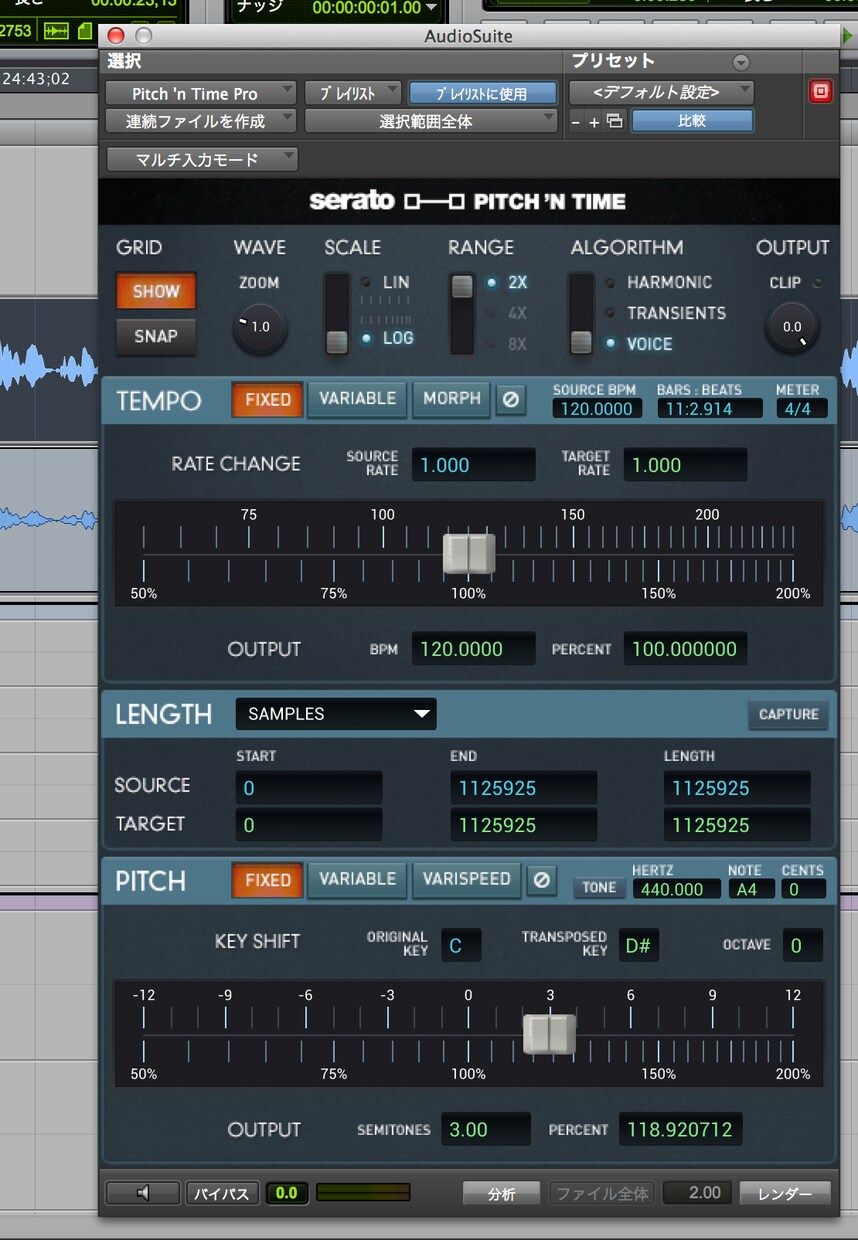Click the TRANSPOSED KEY field
Viewport: 858px width, 1240px height.
(x=638, y=945)
